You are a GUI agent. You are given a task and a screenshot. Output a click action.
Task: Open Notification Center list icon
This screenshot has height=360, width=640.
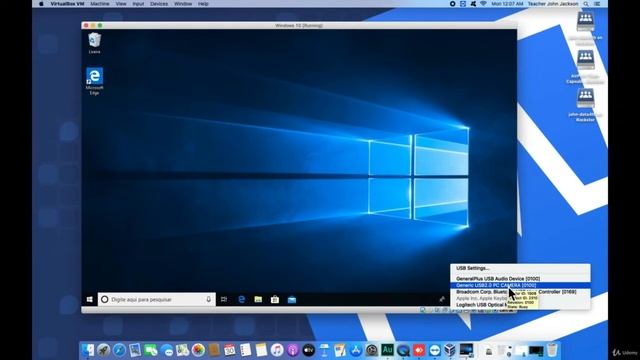coord(597,4)
